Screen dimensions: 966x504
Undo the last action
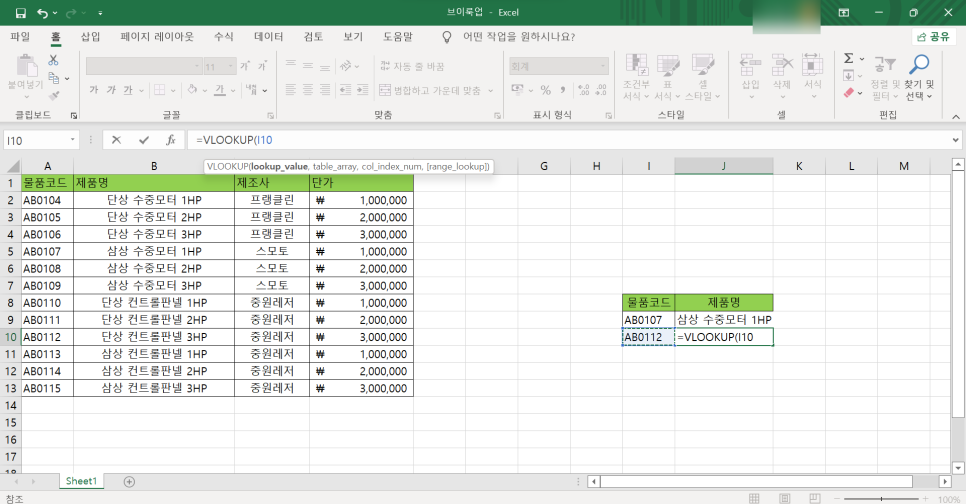tap(43, 13)
